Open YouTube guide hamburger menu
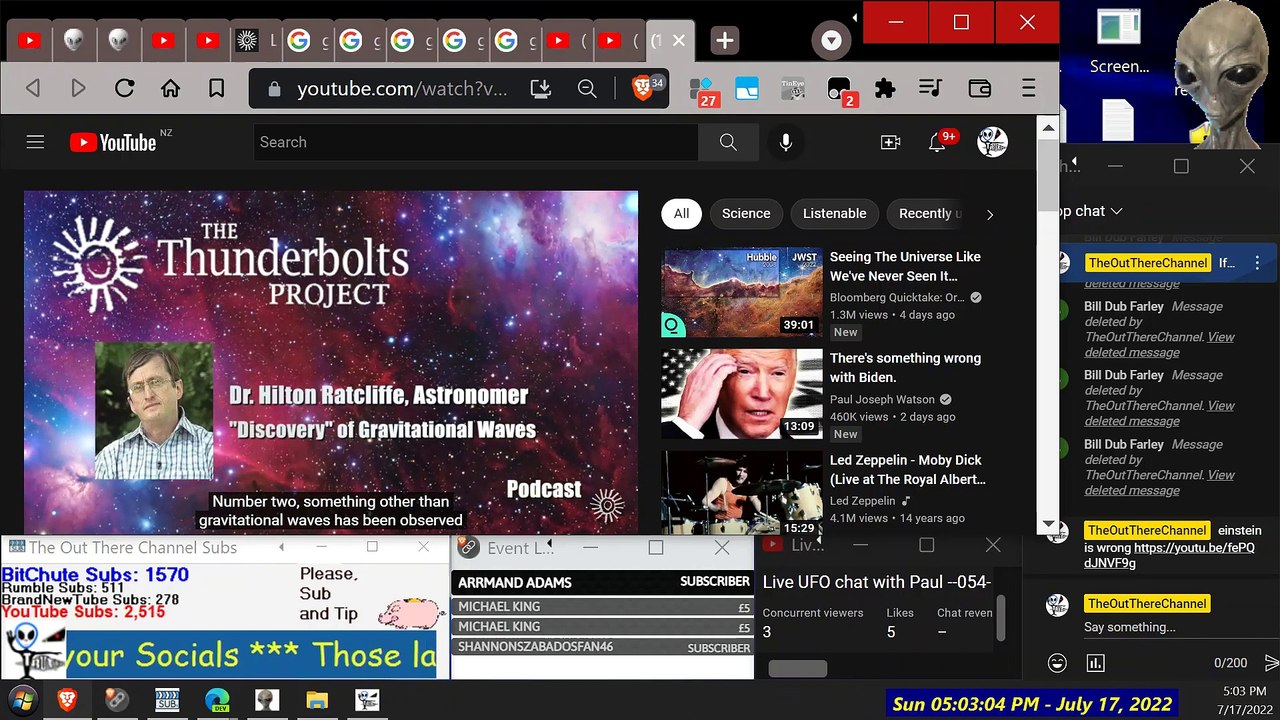The image size is (1280, 720). coord(35,142)
